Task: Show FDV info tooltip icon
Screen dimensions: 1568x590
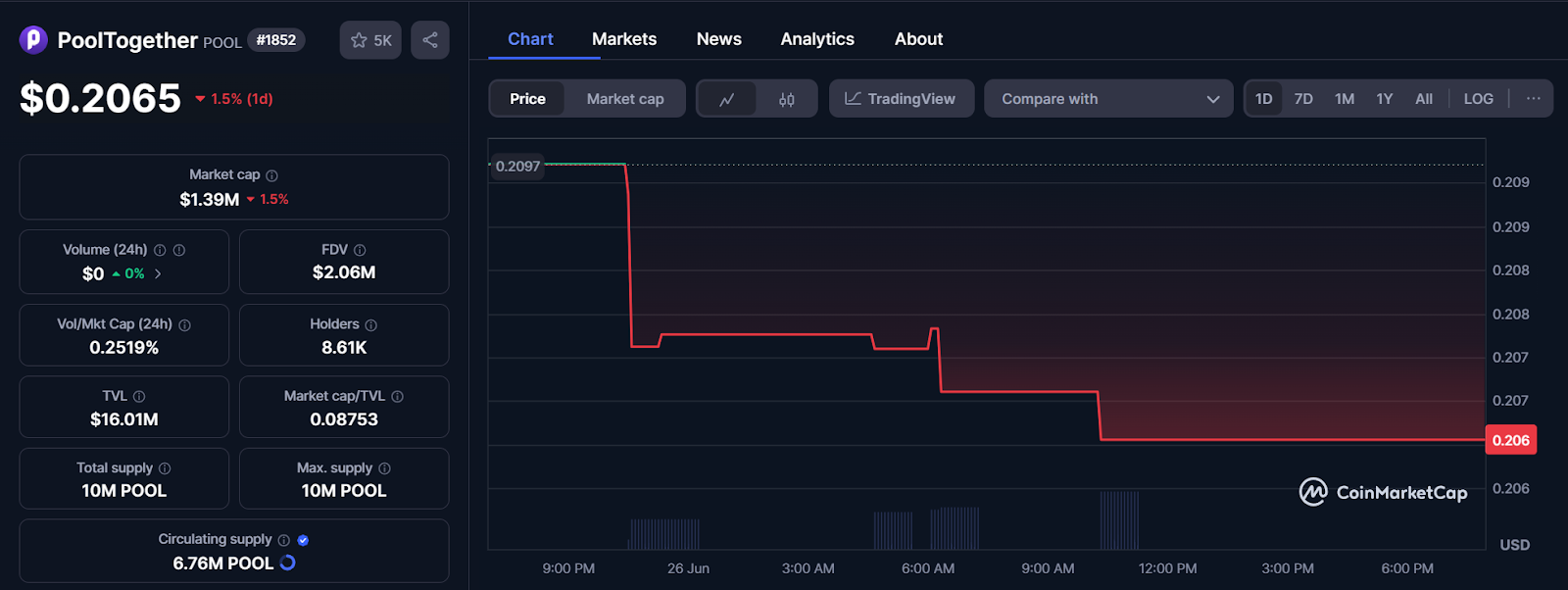Action: click(360, 250)
